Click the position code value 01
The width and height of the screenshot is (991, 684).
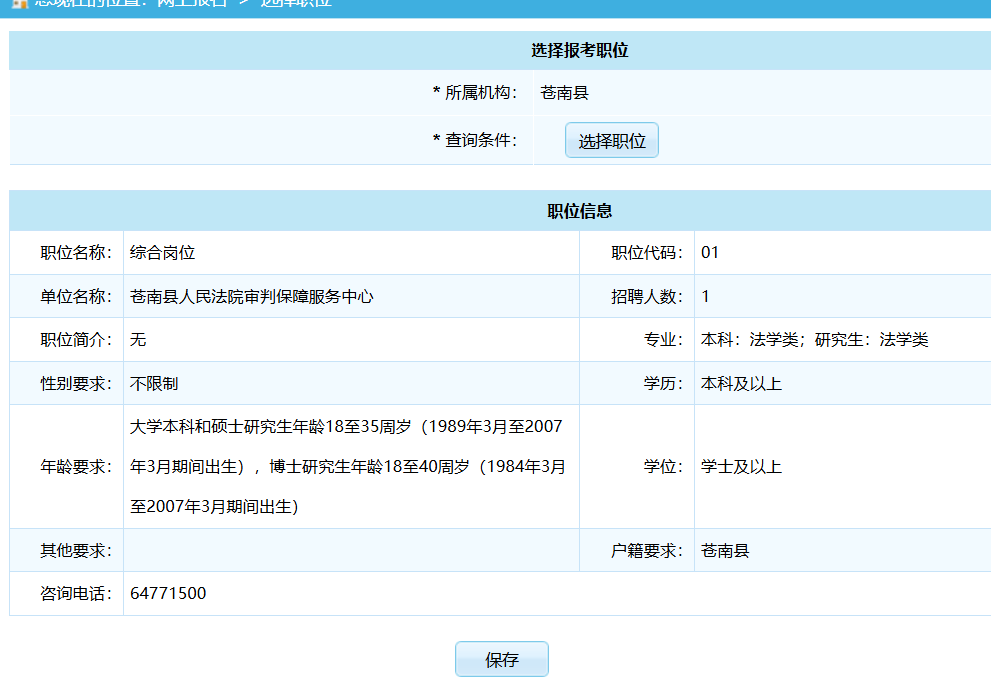click(x=710, y=253)
